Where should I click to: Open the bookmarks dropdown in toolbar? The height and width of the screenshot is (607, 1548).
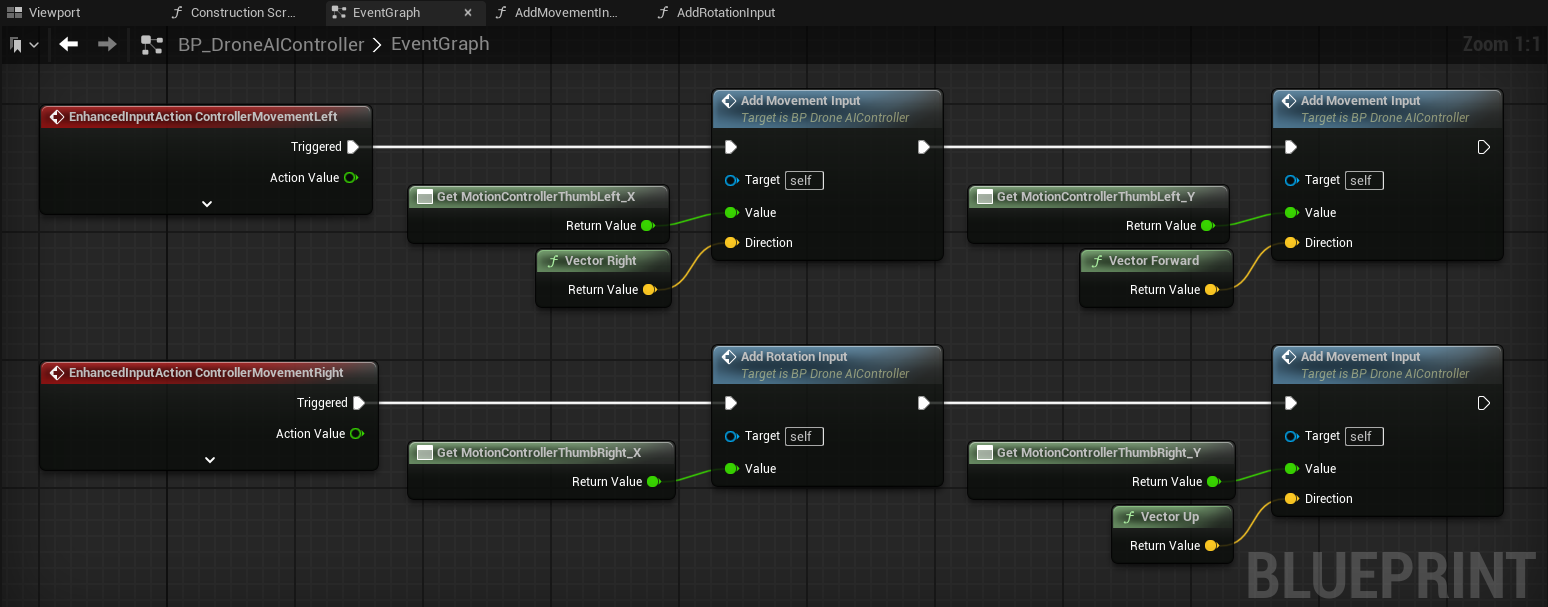point(24,45)
